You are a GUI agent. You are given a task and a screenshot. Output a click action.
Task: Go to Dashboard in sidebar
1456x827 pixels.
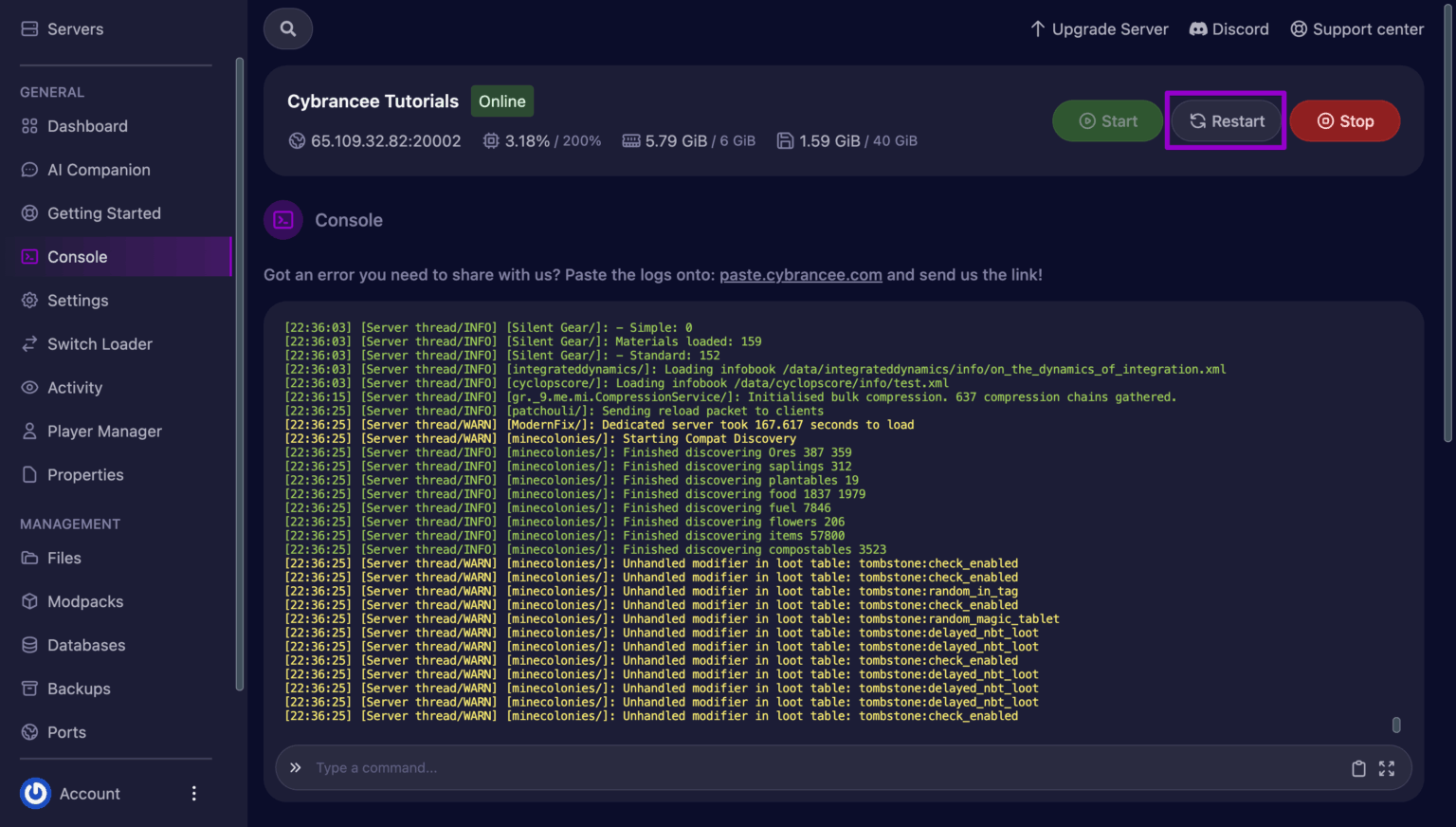pyautogui.click(x=75, y=126)
